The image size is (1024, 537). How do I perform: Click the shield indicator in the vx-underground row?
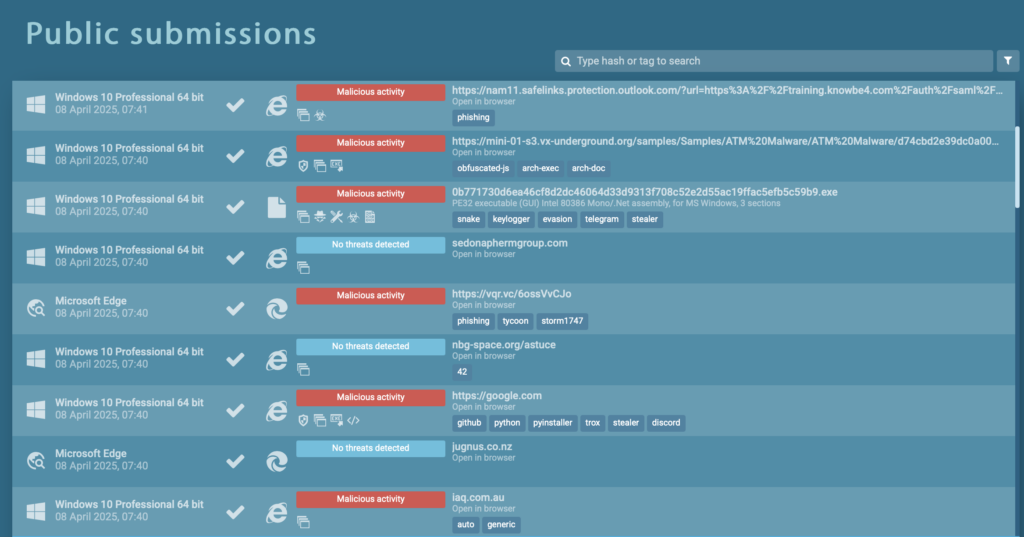[303, 167]
